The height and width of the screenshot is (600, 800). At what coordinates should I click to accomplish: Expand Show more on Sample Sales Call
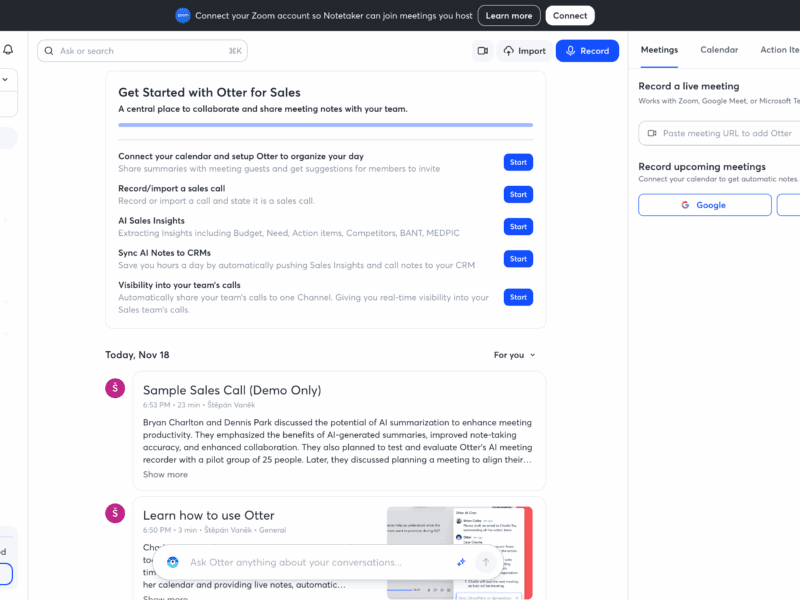click(165, 474)
